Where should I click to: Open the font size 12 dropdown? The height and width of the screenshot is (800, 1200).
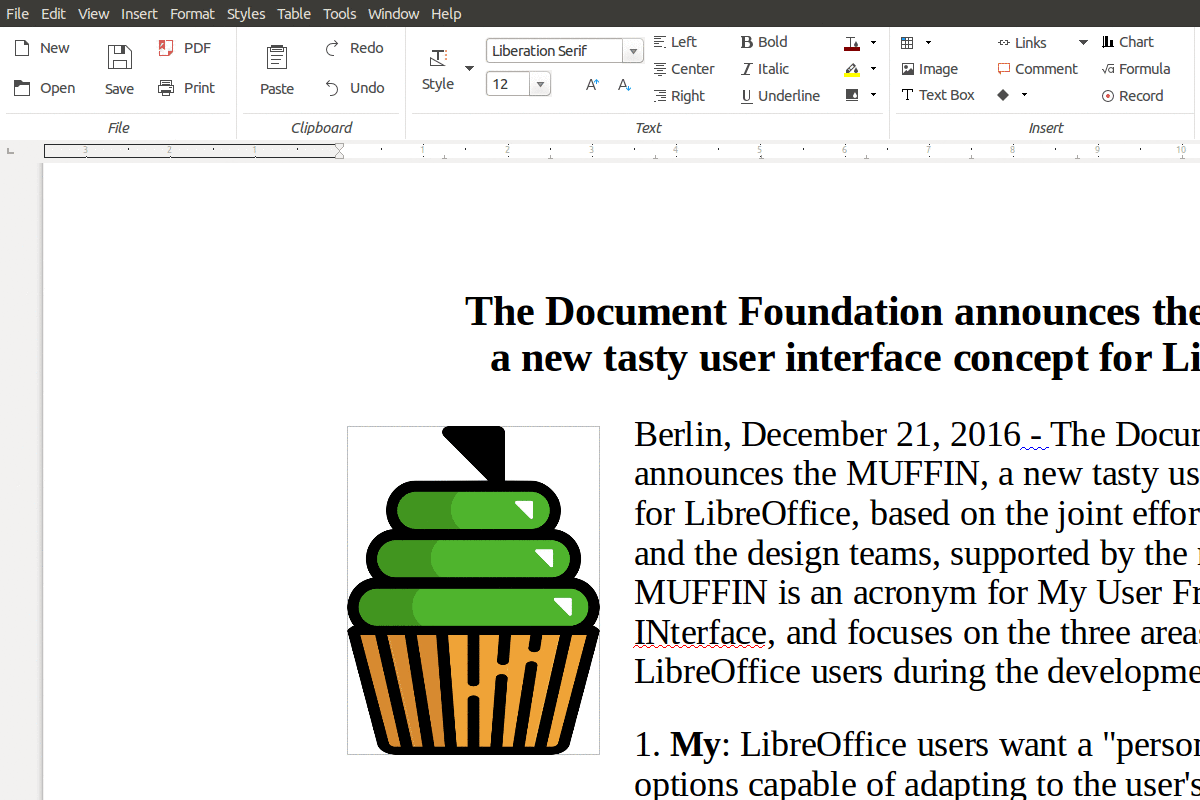[540, 84]
